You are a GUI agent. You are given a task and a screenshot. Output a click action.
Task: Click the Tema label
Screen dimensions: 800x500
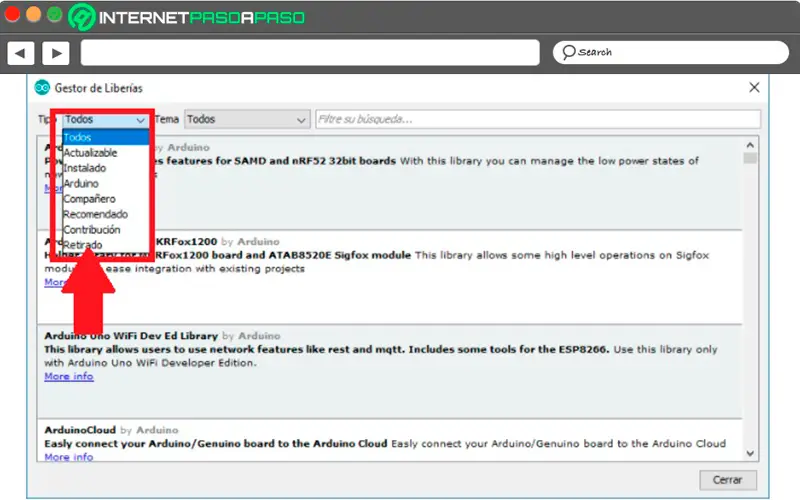pyautogui.click(x=167, y=119)
